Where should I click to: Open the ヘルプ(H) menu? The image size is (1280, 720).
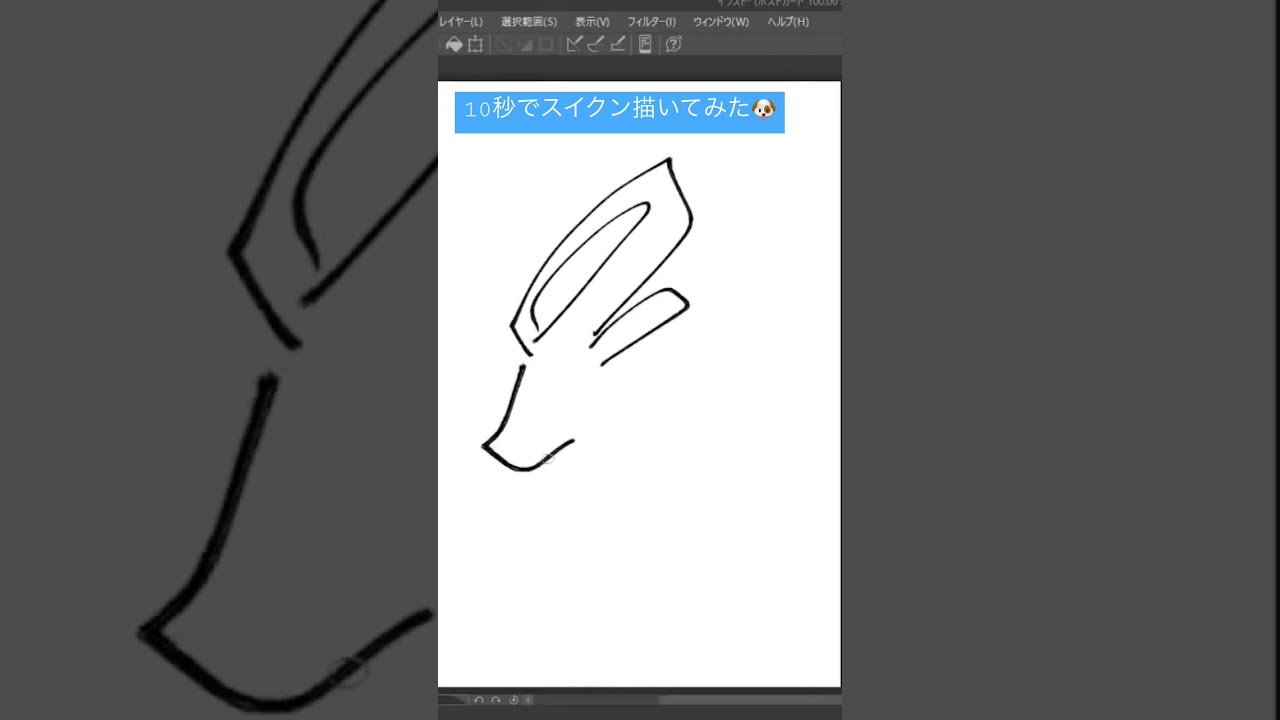[x=788, y=22]
